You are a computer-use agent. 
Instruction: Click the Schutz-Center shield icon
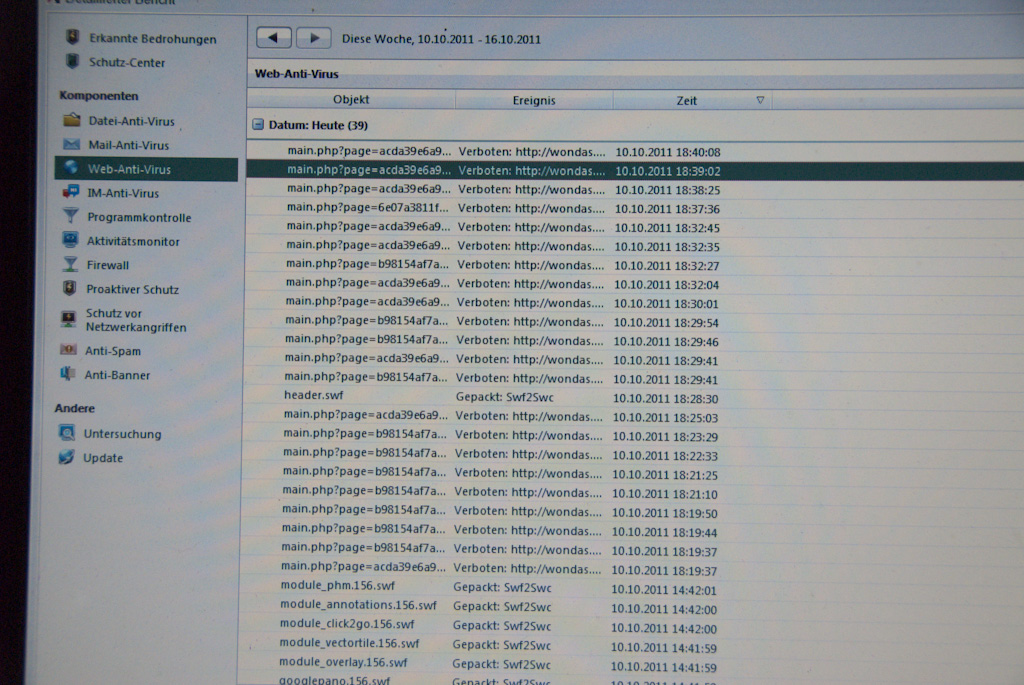pos(72,62)
